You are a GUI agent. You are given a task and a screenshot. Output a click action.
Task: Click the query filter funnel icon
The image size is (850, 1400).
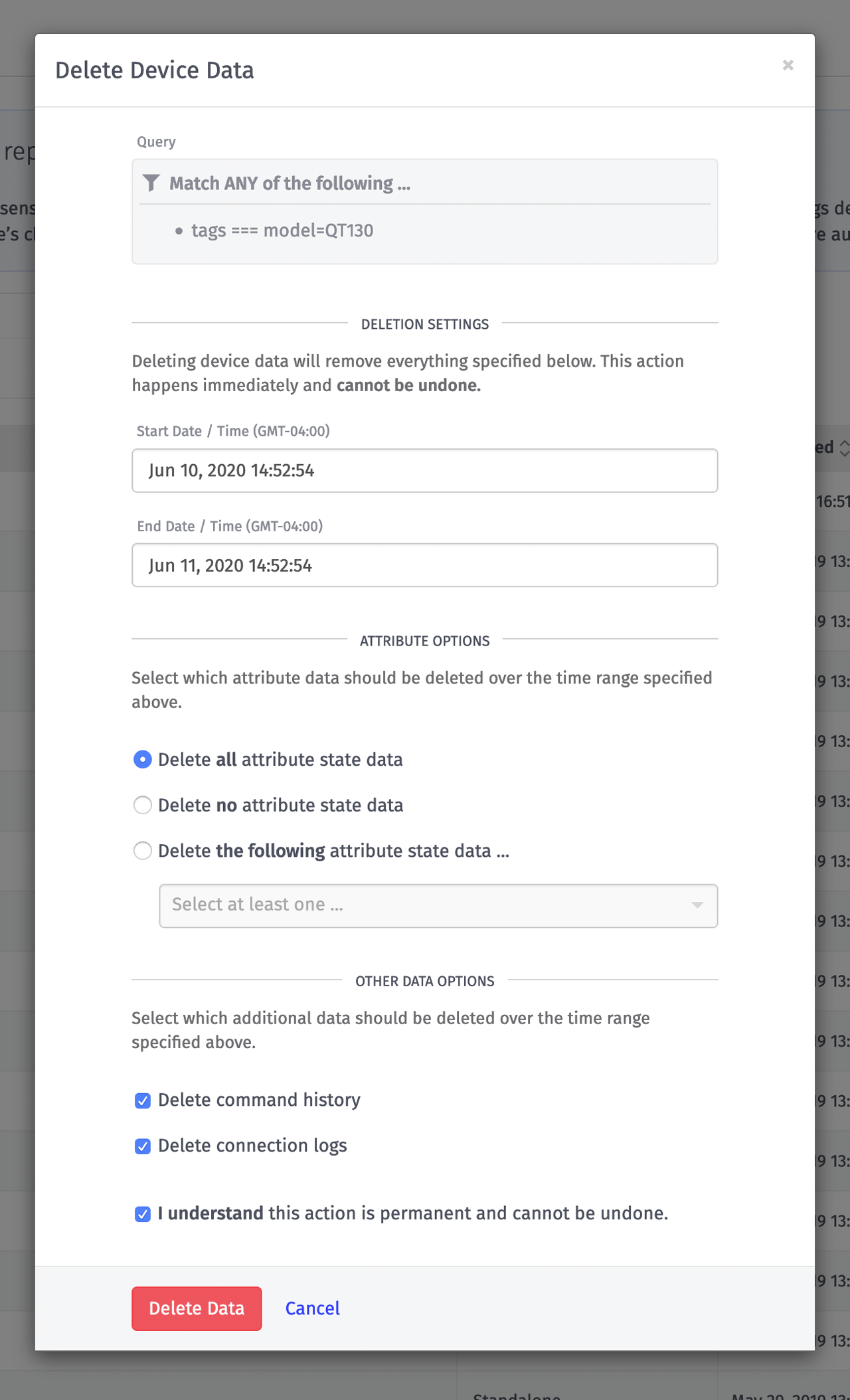click(151, 183)
